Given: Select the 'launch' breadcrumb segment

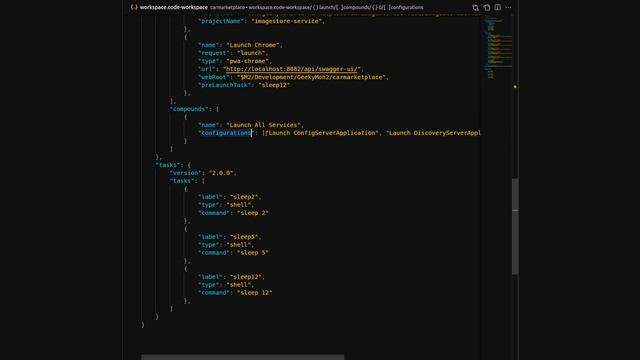Looking at the screenshot, I should click(x=326, y=7).
